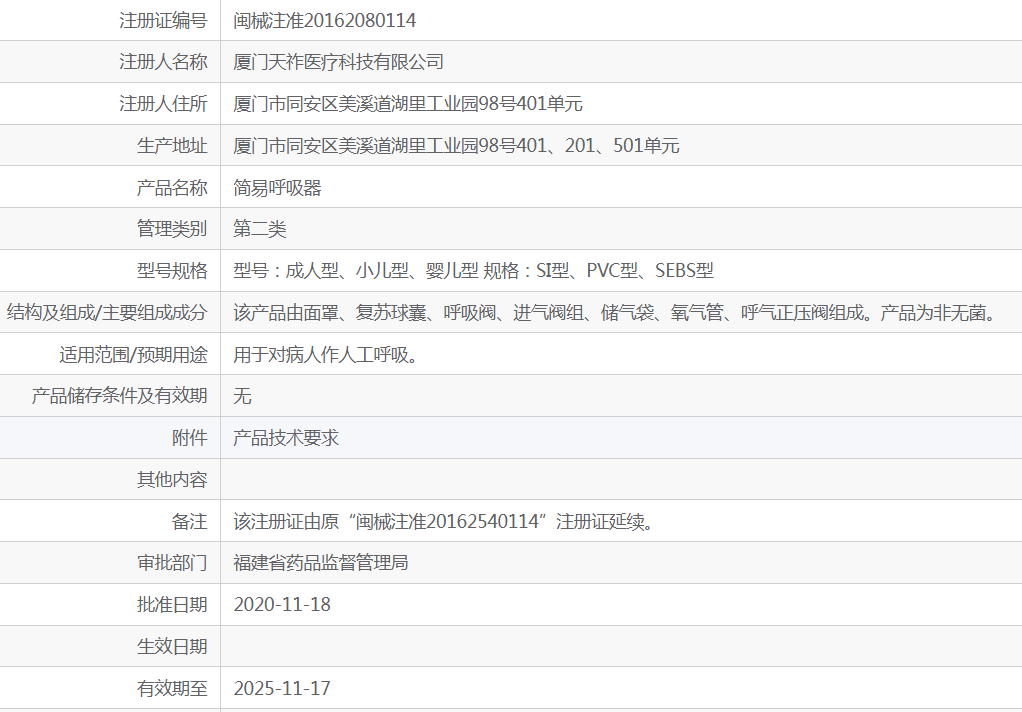Viewport: 1022px width, 712px height.
Task: Select the 其他内容 label
Action: [x=172, y=479]
